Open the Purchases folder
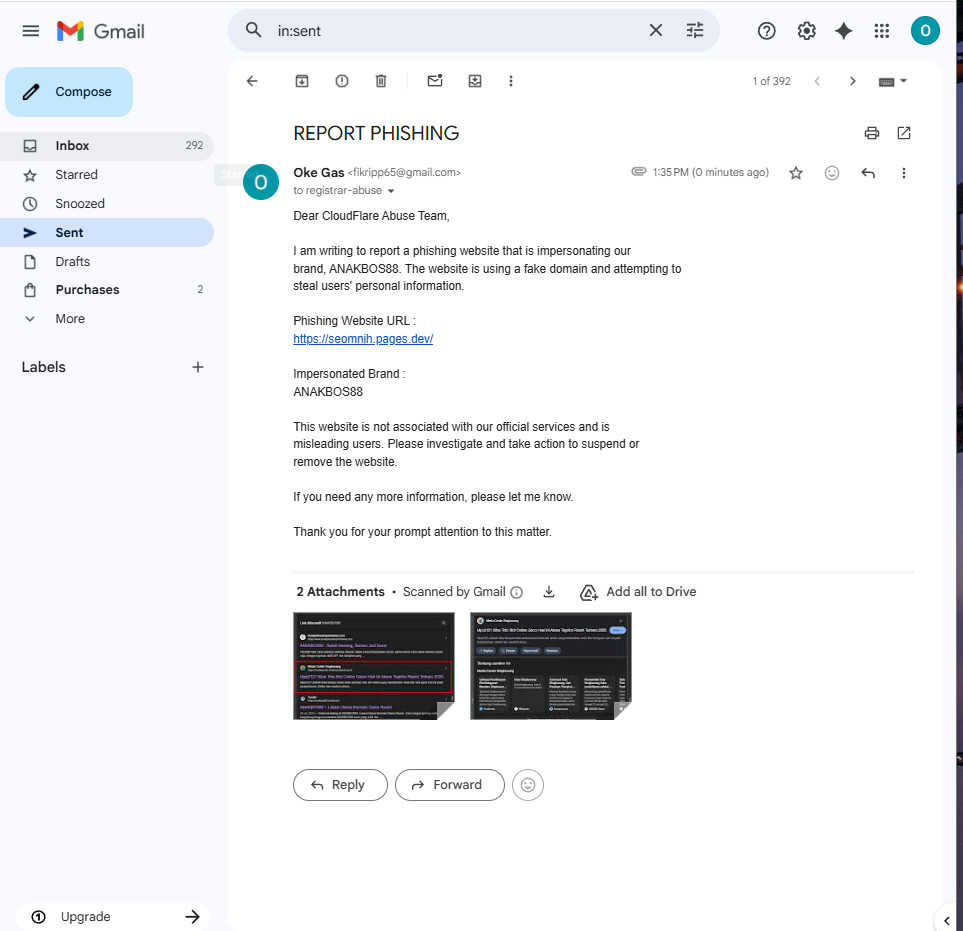Image resolution: width=963 pixels, height=931 pixels. (x=107, y=290)
